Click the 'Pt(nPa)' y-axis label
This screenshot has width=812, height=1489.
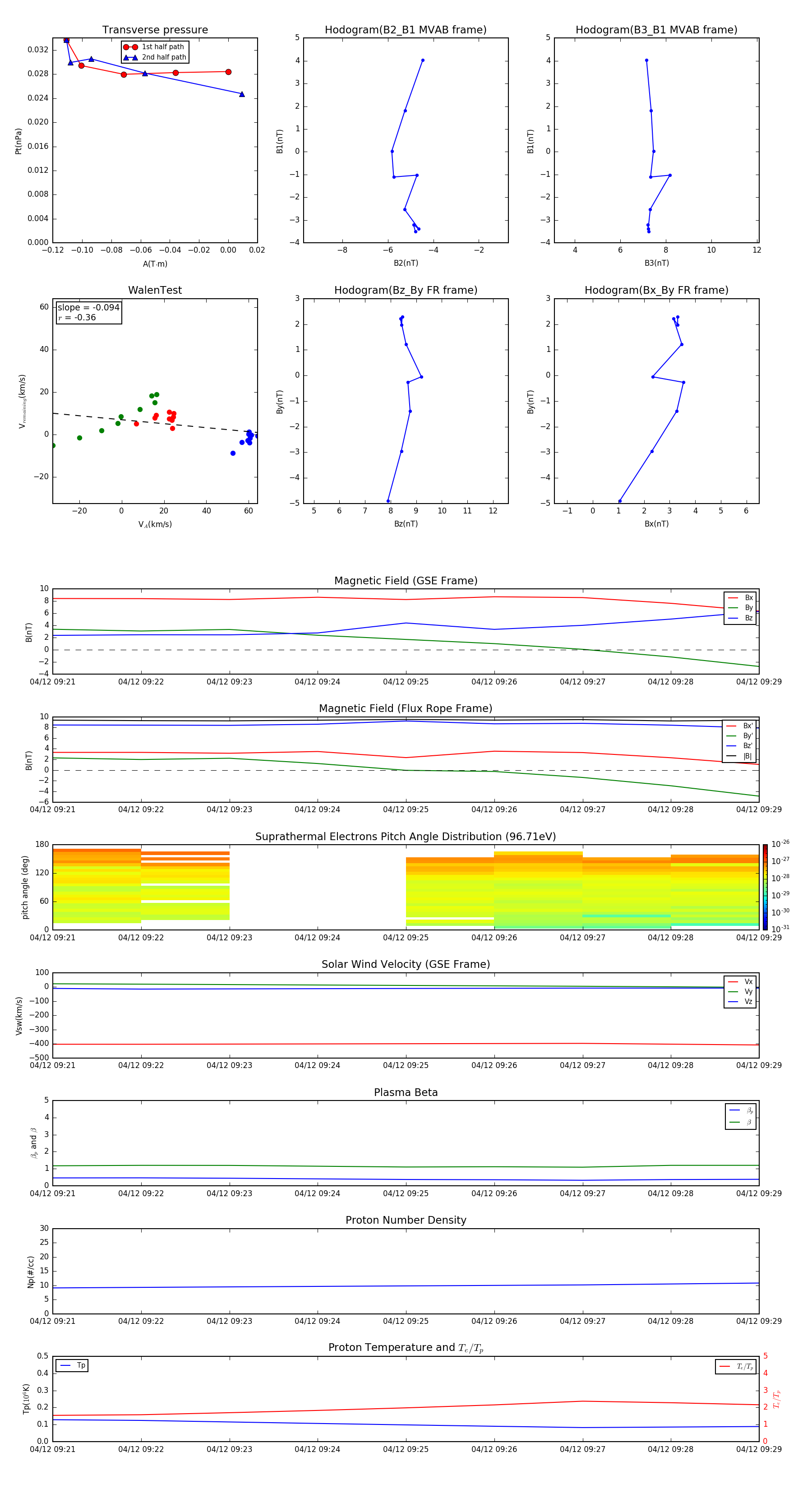18,140
